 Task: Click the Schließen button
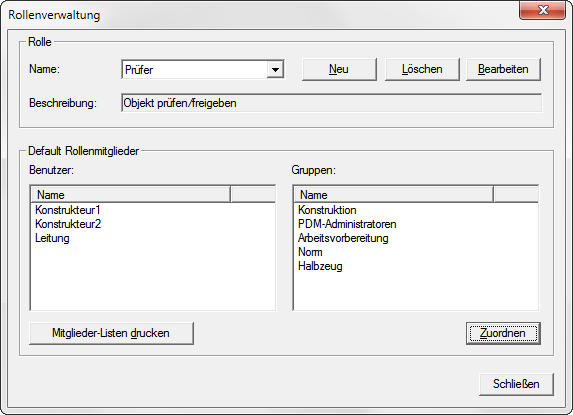tap(516, 384)
